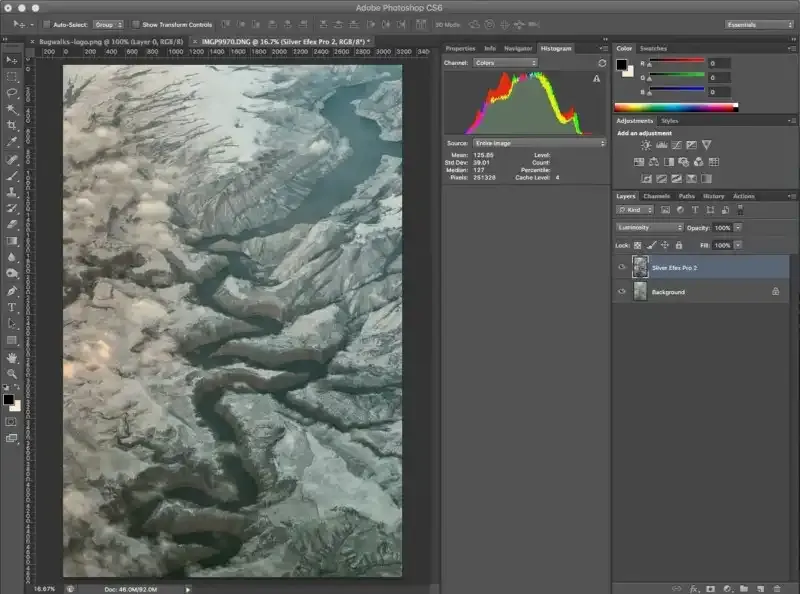
Task: Click the foreground color swatch in Color panel
Action: point(622,65)
